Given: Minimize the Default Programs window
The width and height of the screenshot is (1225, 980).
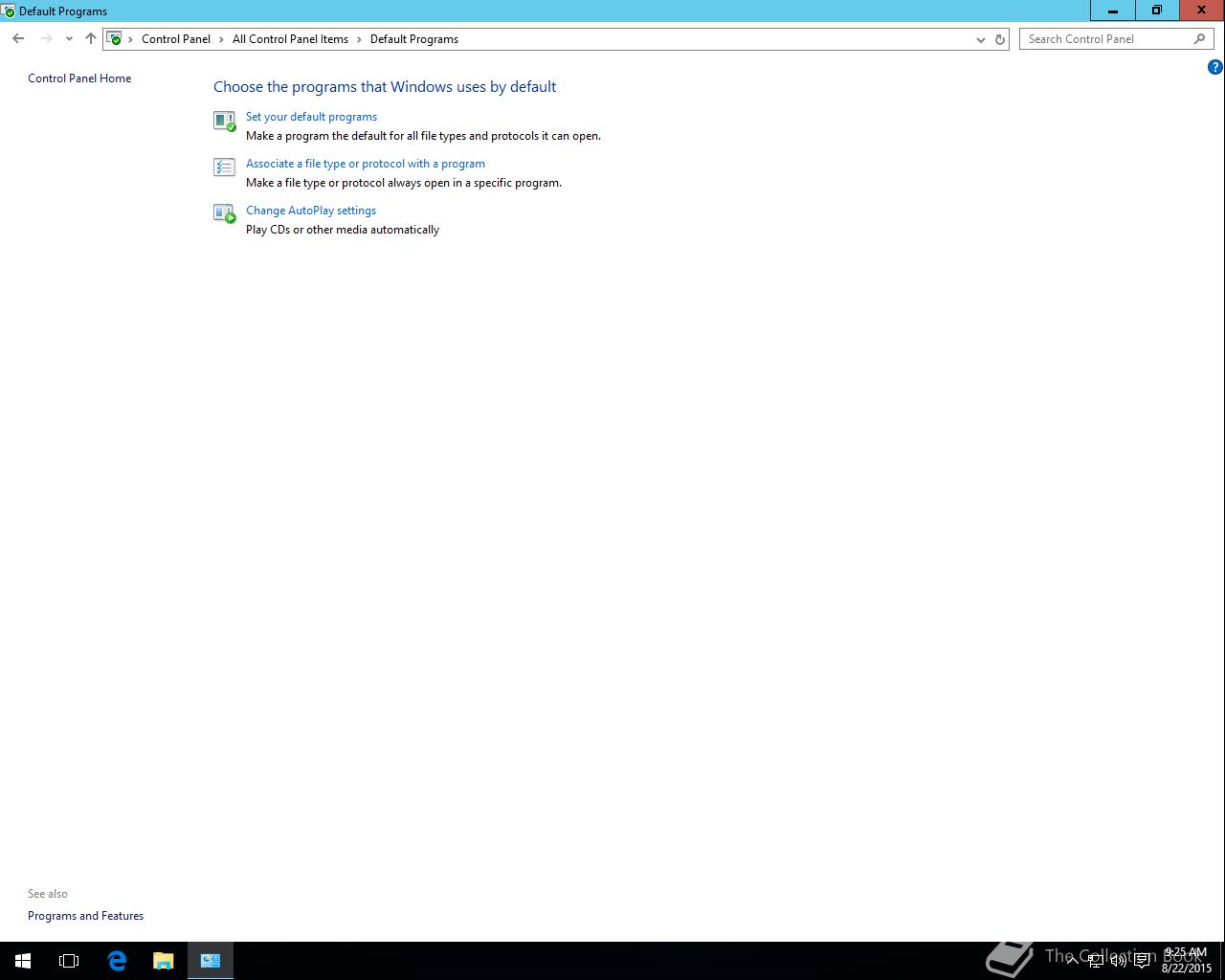Looking at the screenshot, I should [1113, 11].
